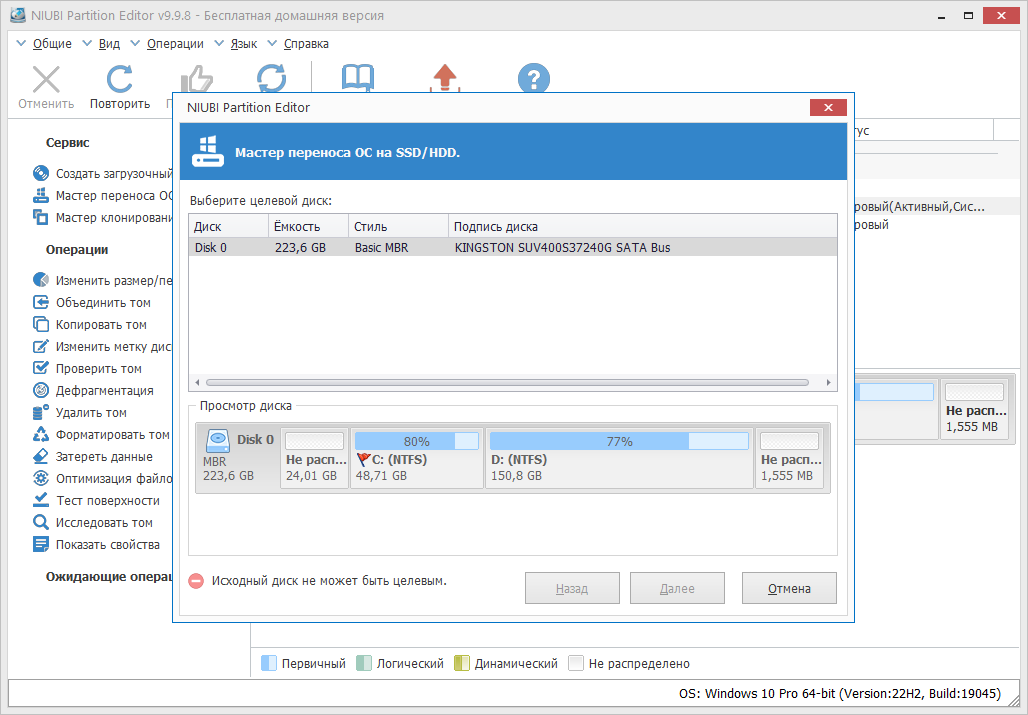Select the 1,555 MB unallocated block in wizard
This screenshot has height=715, width=1028.
(790, 458)
